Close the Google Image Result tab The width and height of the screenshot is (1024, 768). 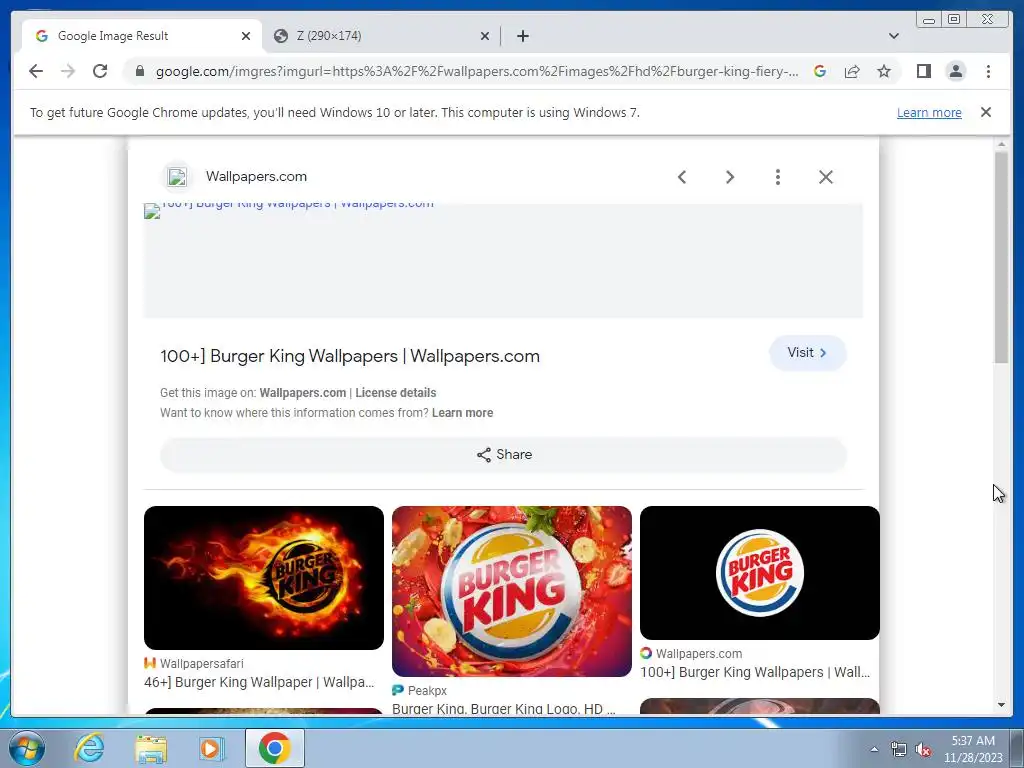[x=246, y=36]
